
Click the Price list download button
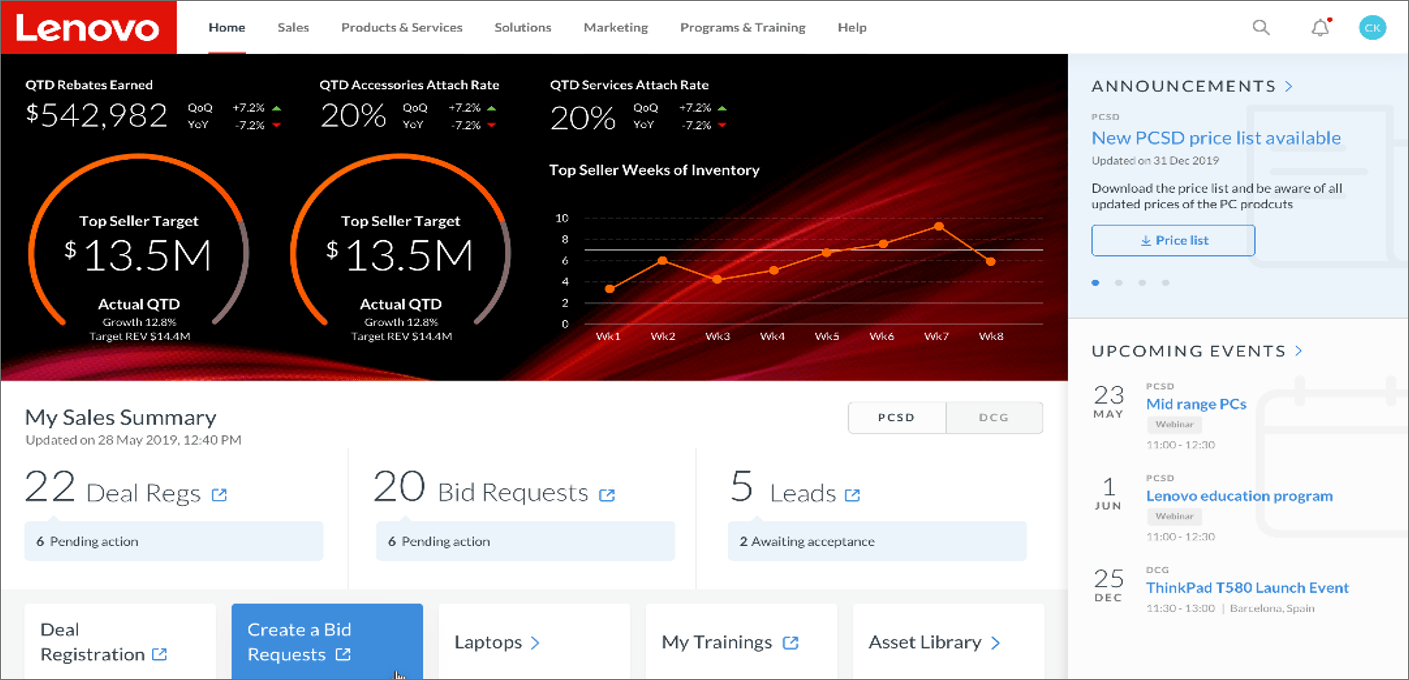1173,240
